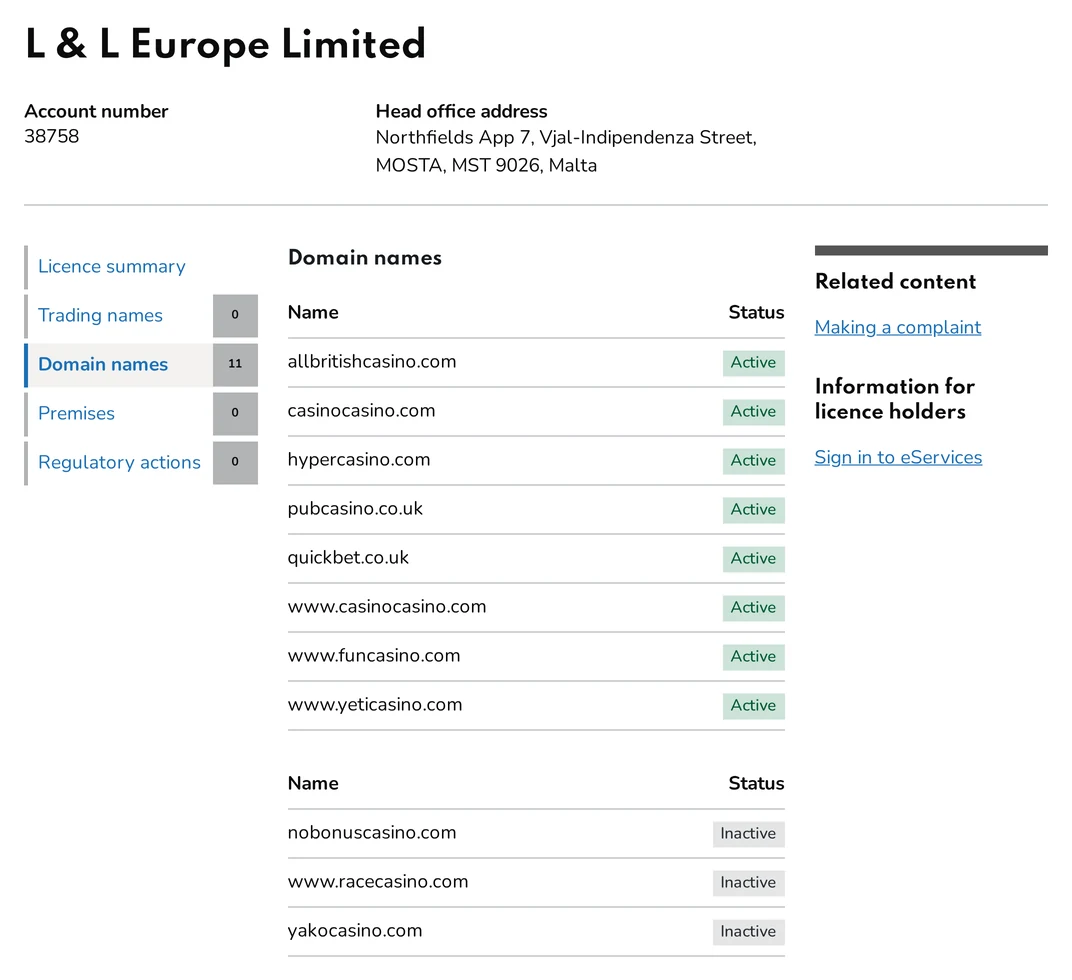Click the Making a complaint link
1072x980 pixels.
point(898,328)
